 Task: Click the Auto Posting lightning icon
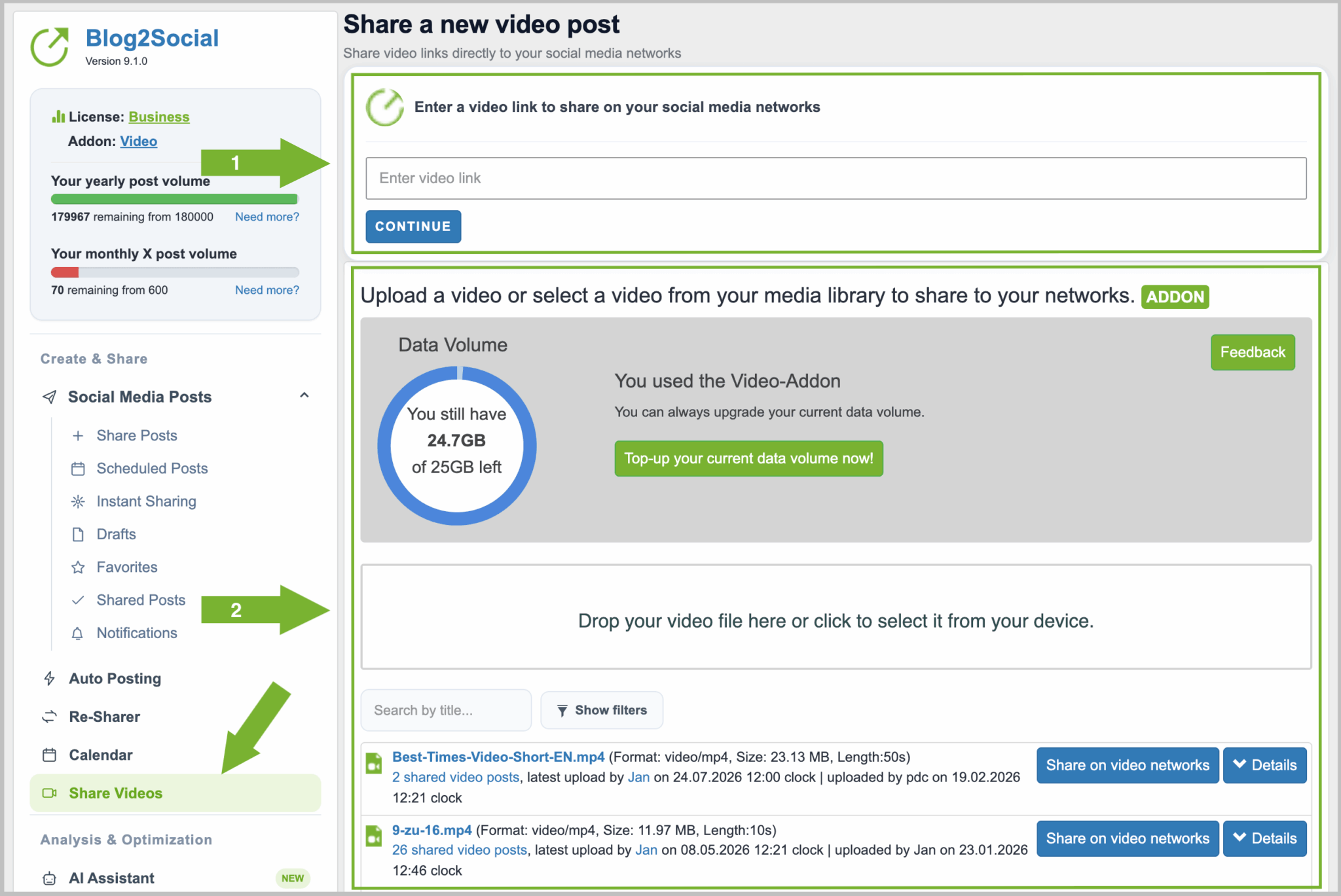click(49, 679)
